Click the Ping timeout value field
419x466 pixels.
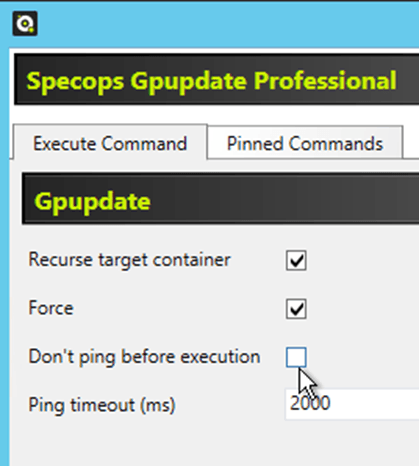coord(352,404)
